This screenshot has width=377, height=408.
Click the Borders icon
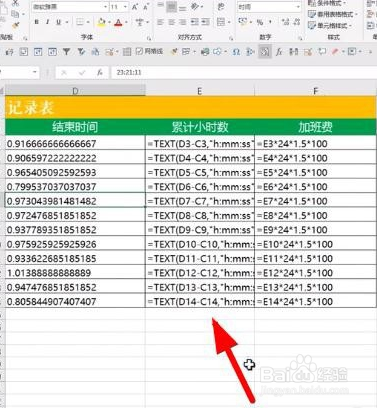80,22
